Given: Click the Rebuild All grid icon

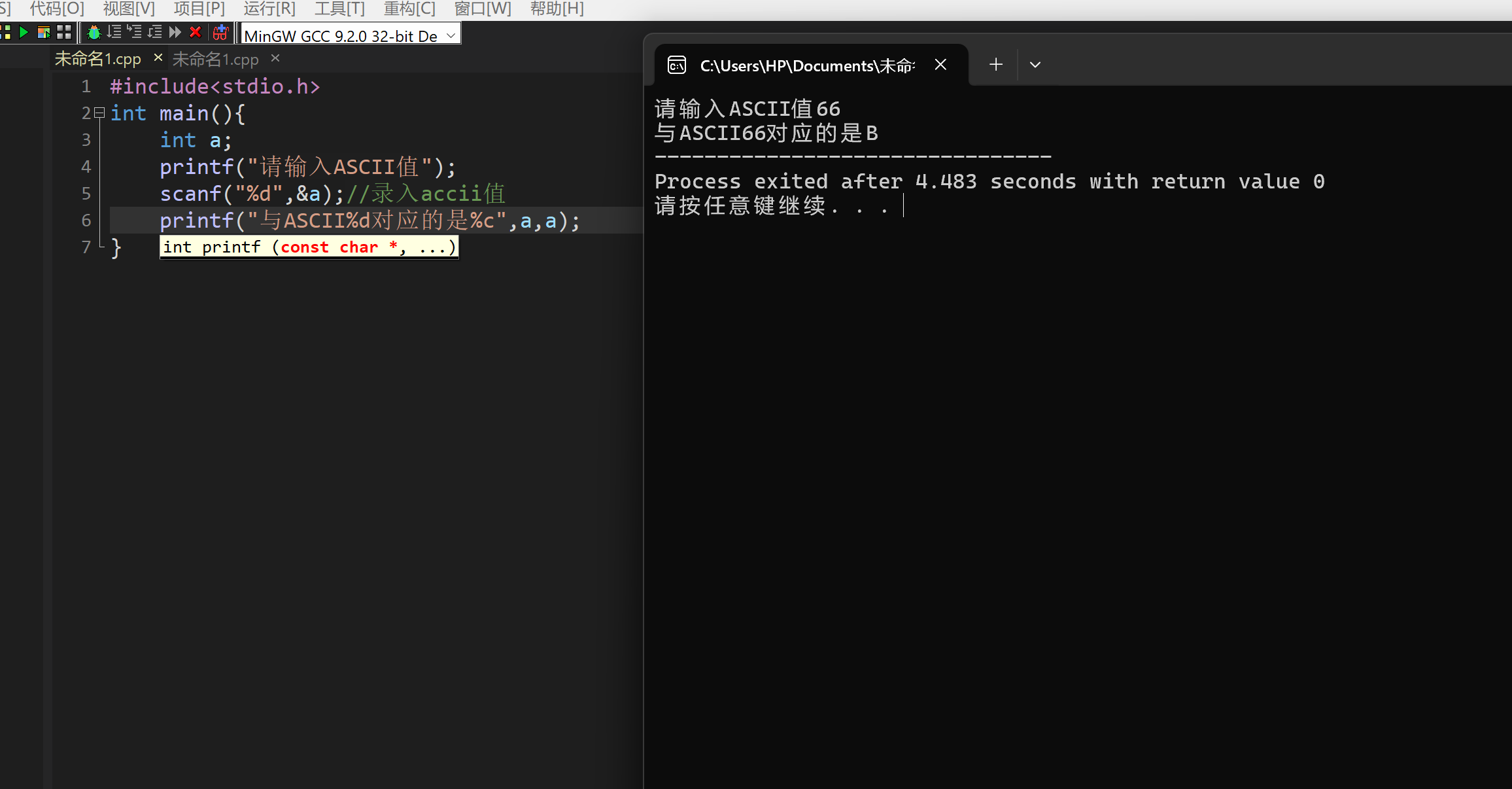Looking at the screenshot, I should (x=64, y=32).
